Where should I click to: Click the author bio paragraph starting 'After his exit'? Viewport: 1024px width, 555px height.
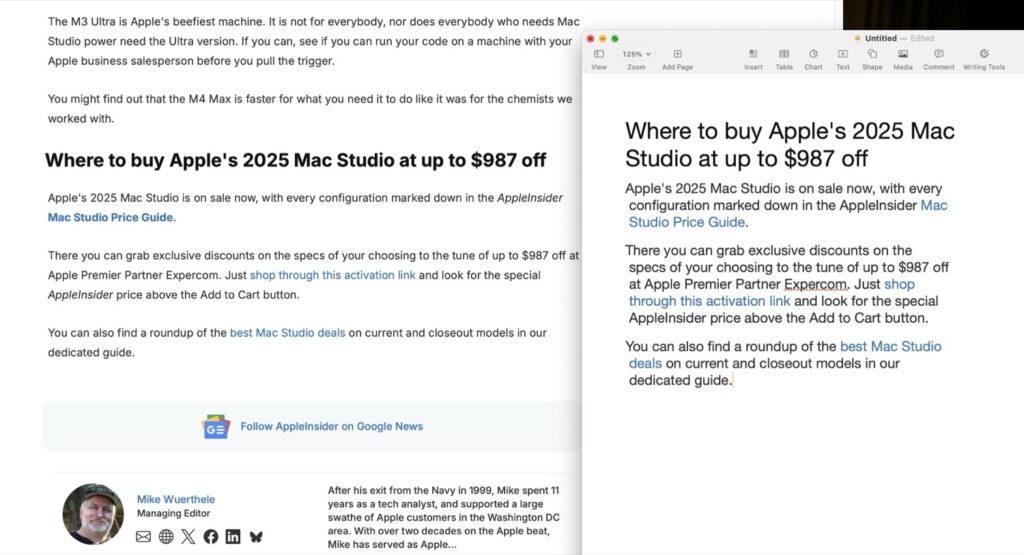click(444, 517)
